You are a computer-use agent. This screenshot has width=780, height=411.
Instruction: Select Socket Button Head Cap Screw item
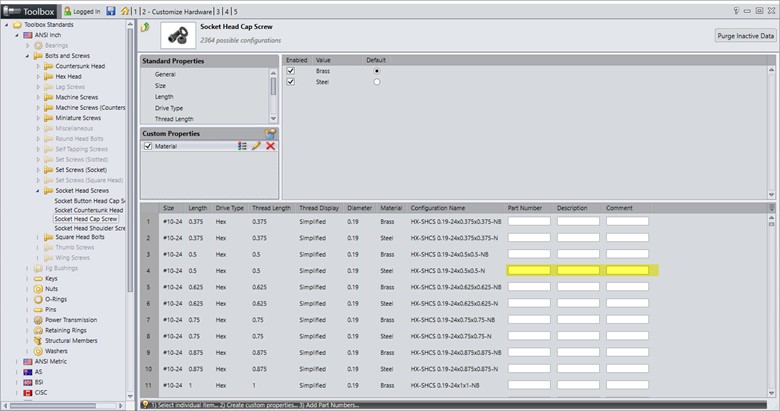(90, 200)
